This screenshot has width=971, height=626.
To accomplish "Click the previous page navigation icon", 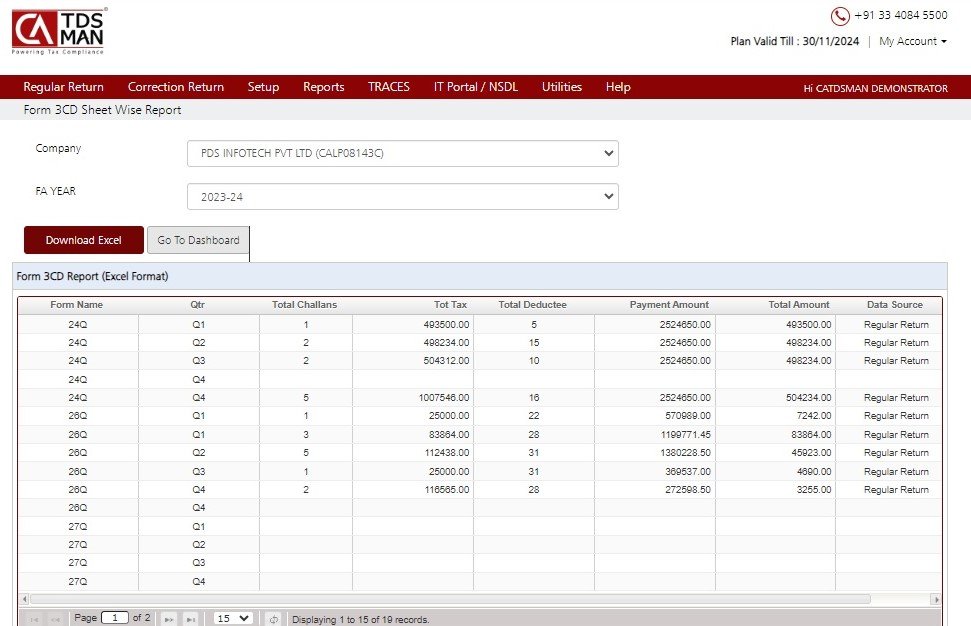I will (x=57, y=618).
